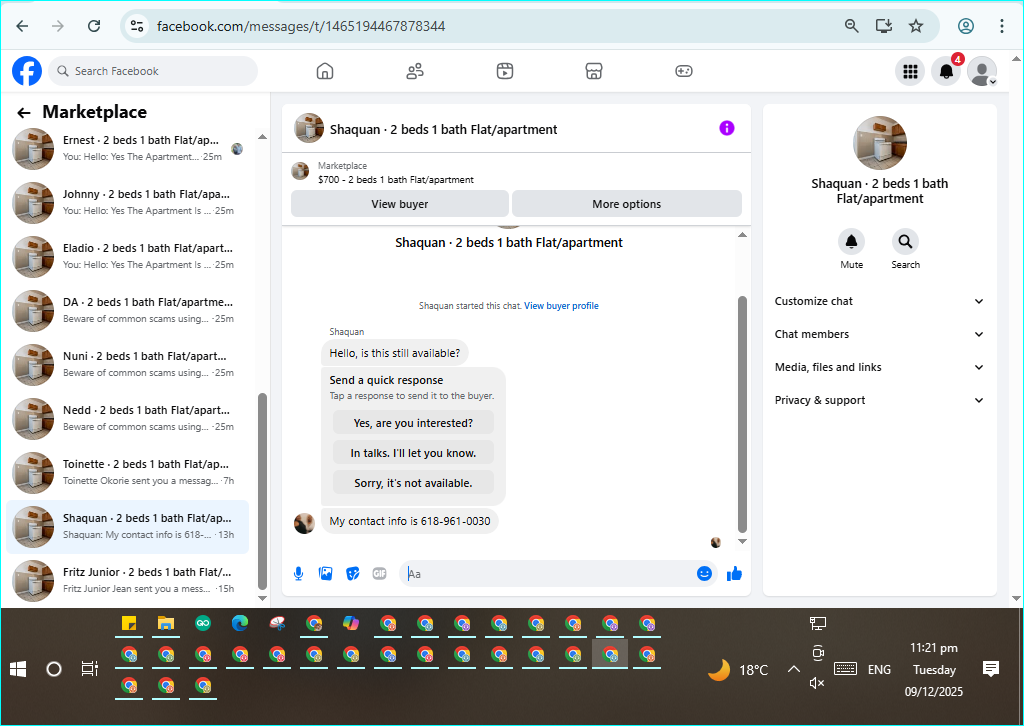Viewport: 1024px width, 726px height.
Task: Open File Explorer from the taskbar
Action: tap(166, 624)
